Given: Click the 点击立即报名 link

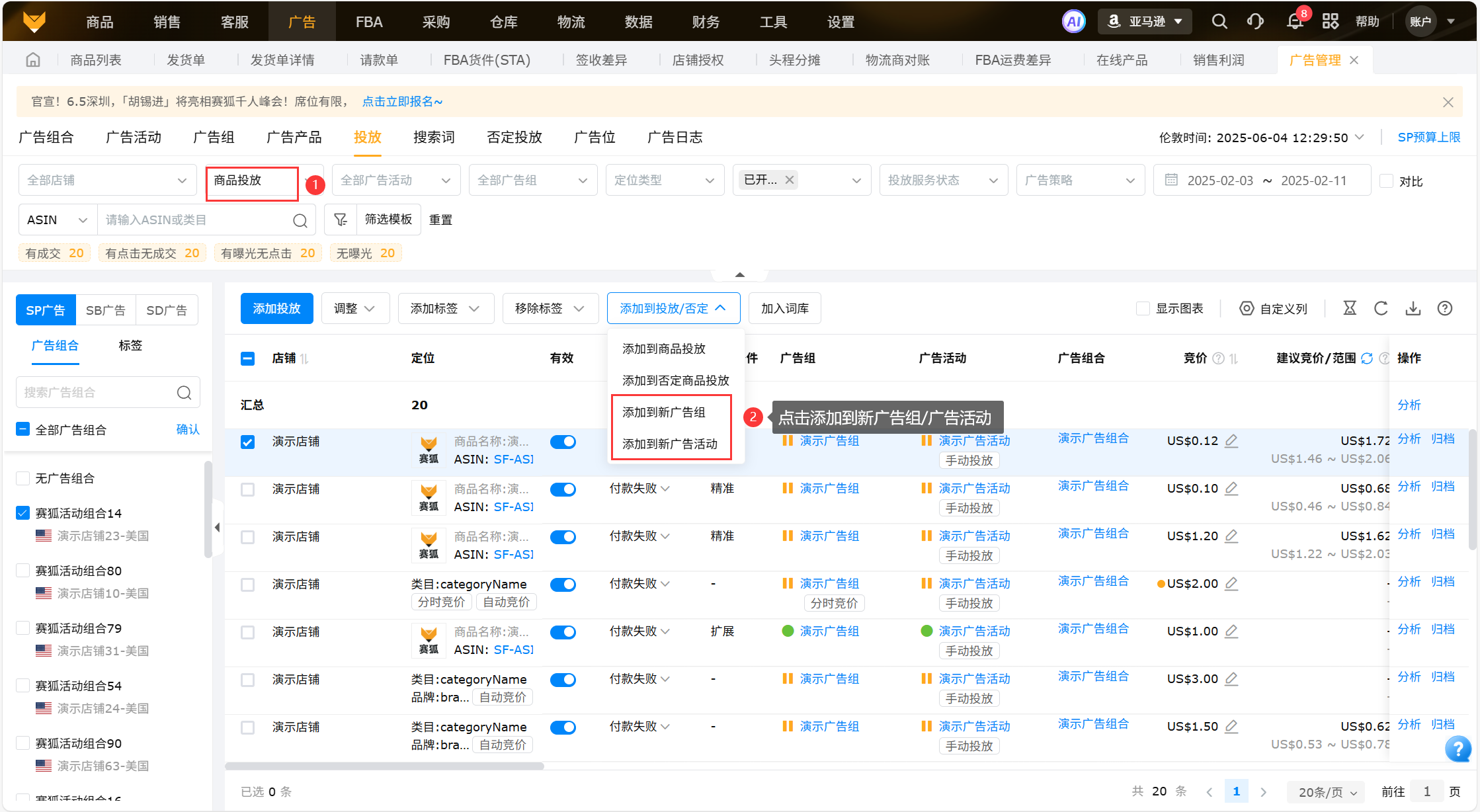Looking at the screenshot, I should pyautogui.click(x=402, y=102).
